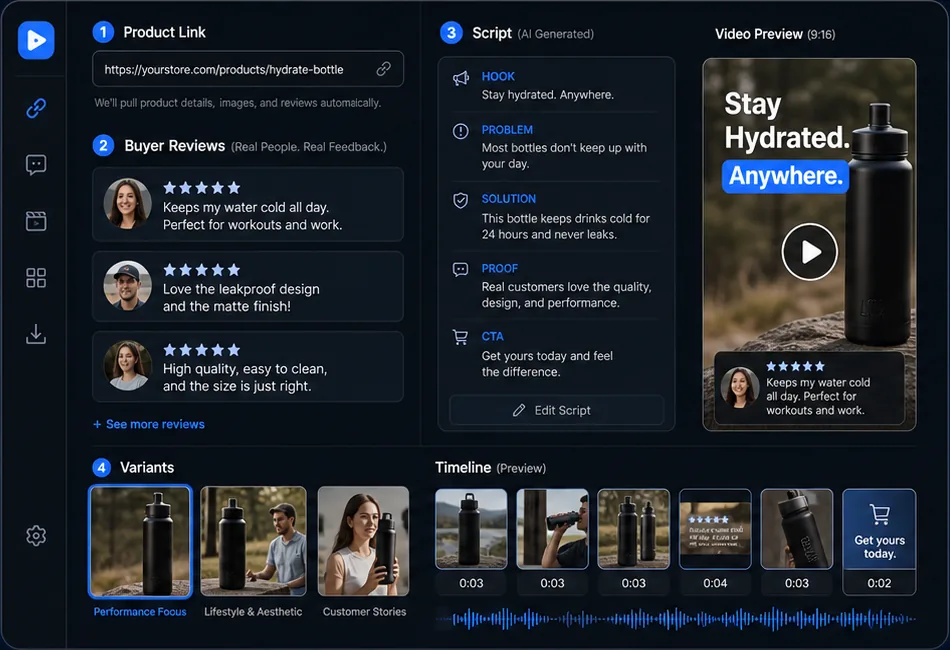Screen dimensions: 950x650
Task: Click the 'Customer Stories' label
Action: pos(364,612)
